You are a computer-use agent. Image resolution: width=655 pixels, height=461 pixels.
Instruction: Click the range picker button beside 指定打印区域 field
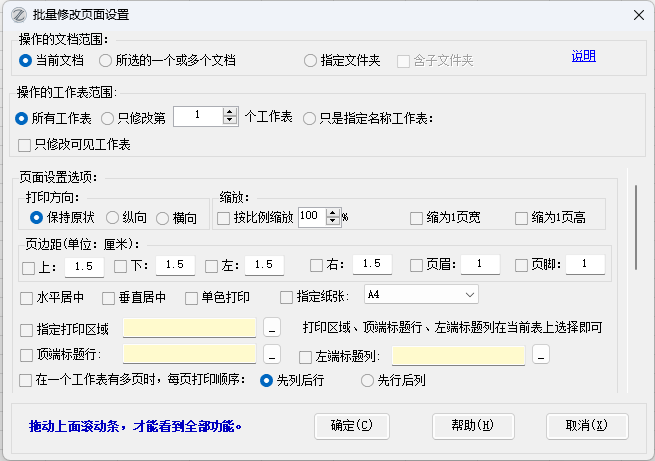click(x=272, y=328)
